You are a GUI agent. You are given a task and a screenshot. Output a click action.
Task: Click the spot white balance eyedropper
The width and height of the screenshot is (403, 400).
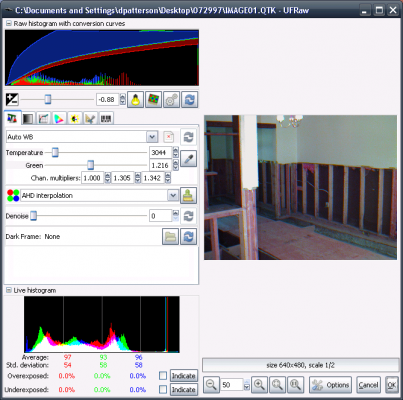[x=188, y=159]
